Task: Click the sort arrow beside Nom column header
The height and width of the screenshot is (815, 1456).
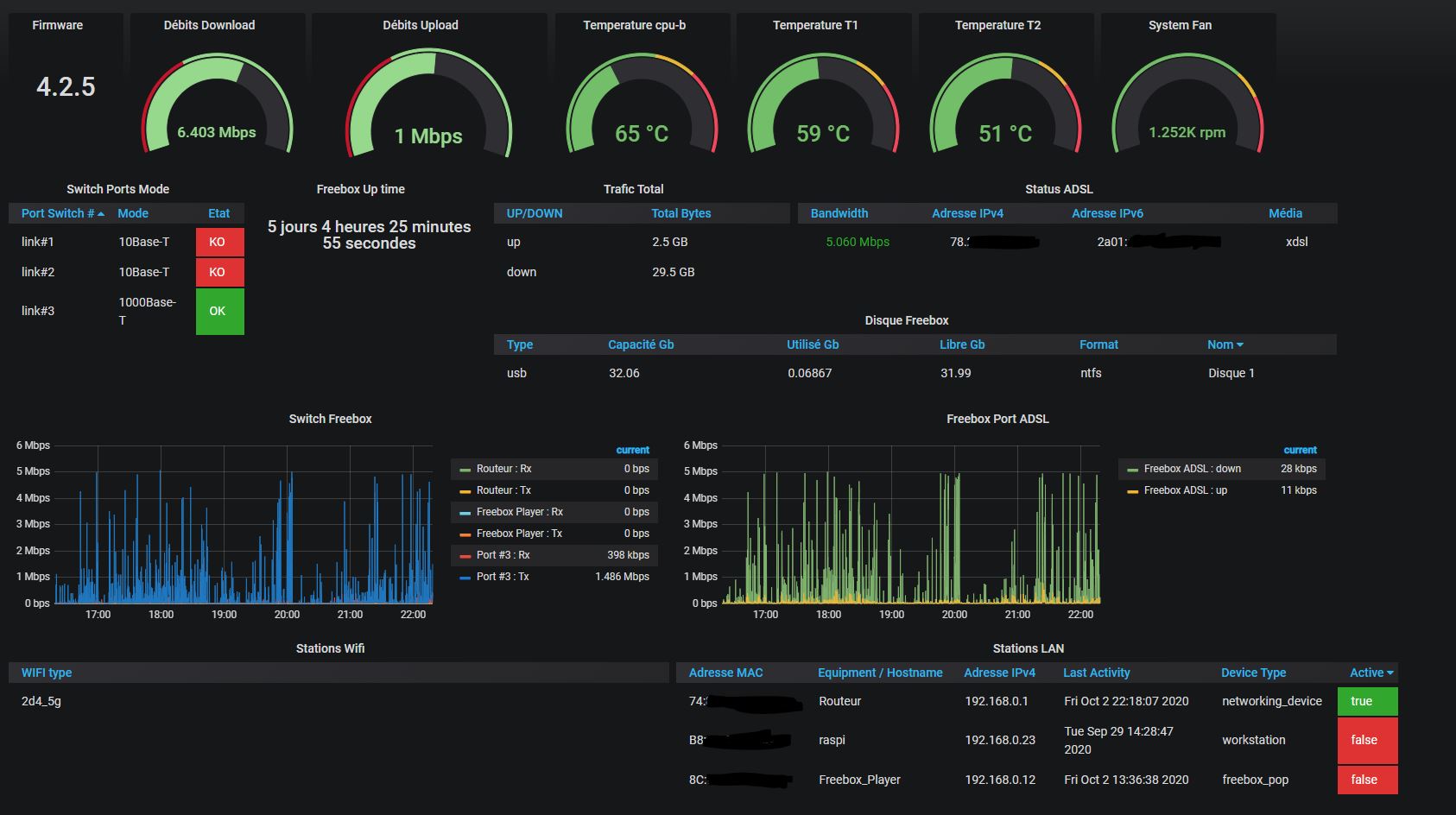Action: pos(1240,345)
